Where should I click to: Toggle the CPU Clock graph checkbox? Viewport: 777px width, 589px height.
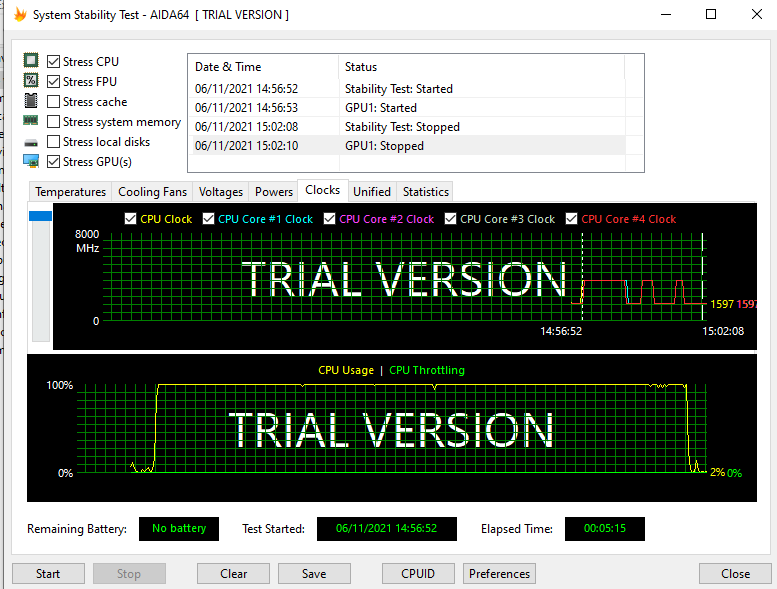(x=130, y=219)
